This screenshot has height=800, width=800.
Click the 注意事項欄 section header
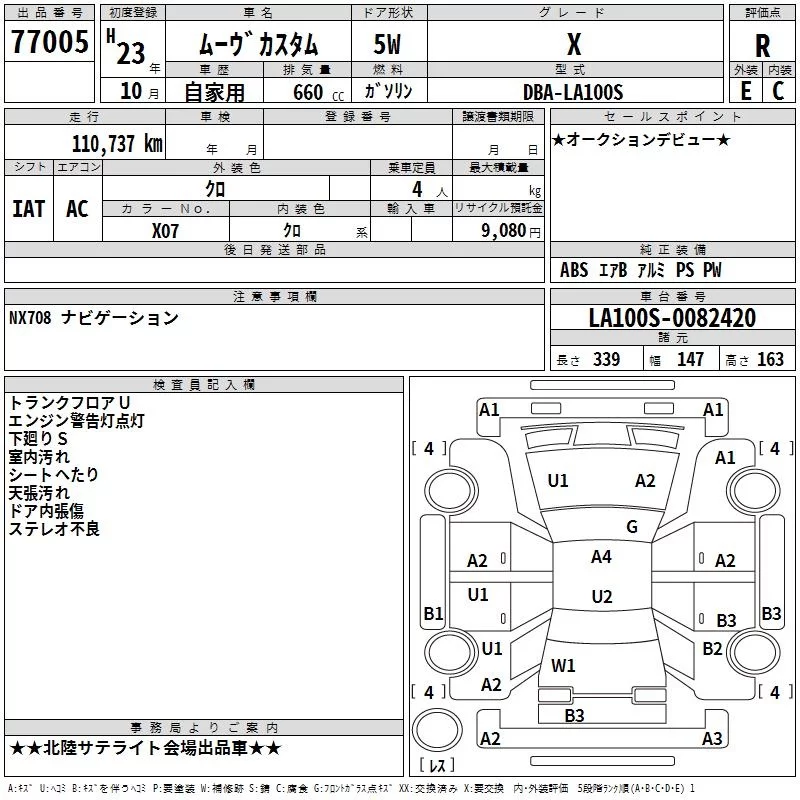(274, 296)
